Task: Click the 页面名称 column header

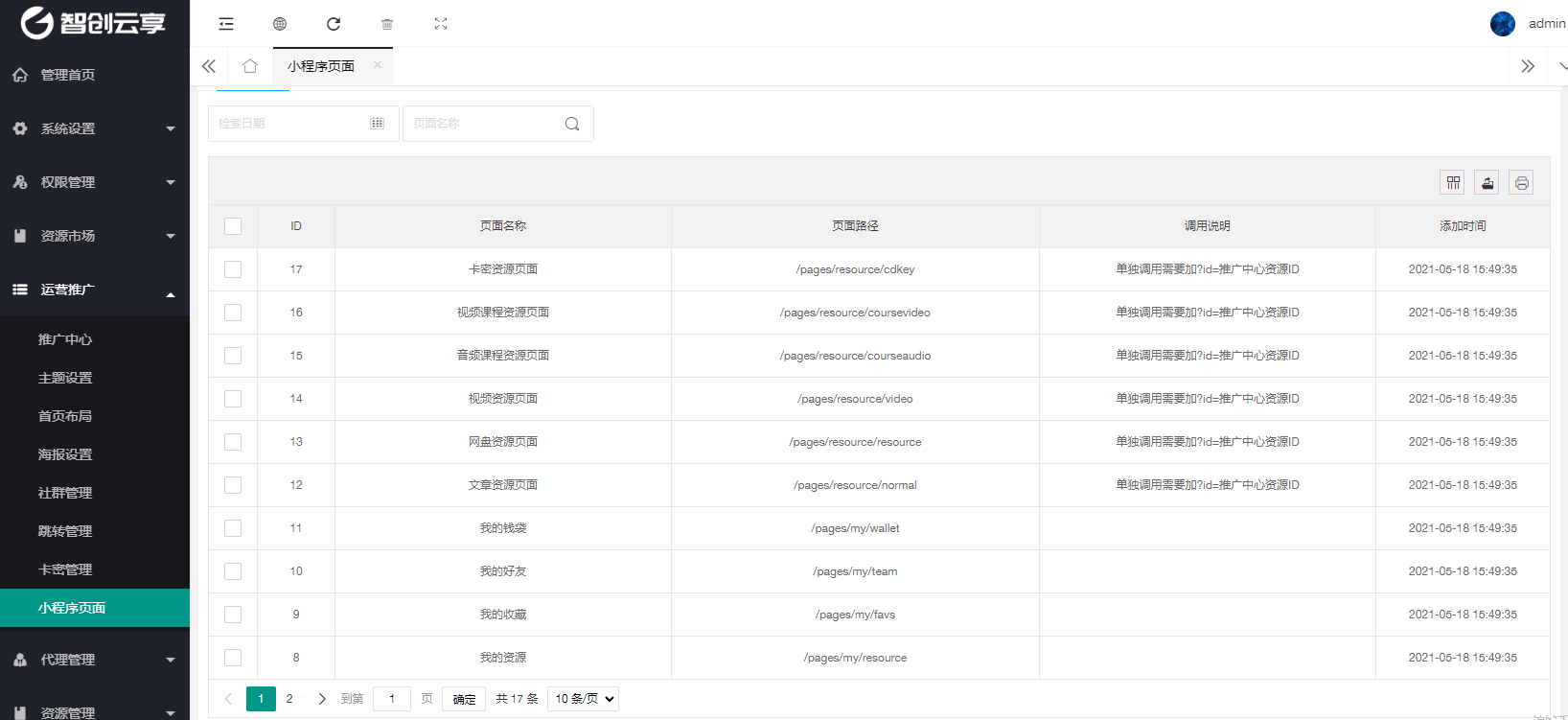Action: tap(503, 226)
